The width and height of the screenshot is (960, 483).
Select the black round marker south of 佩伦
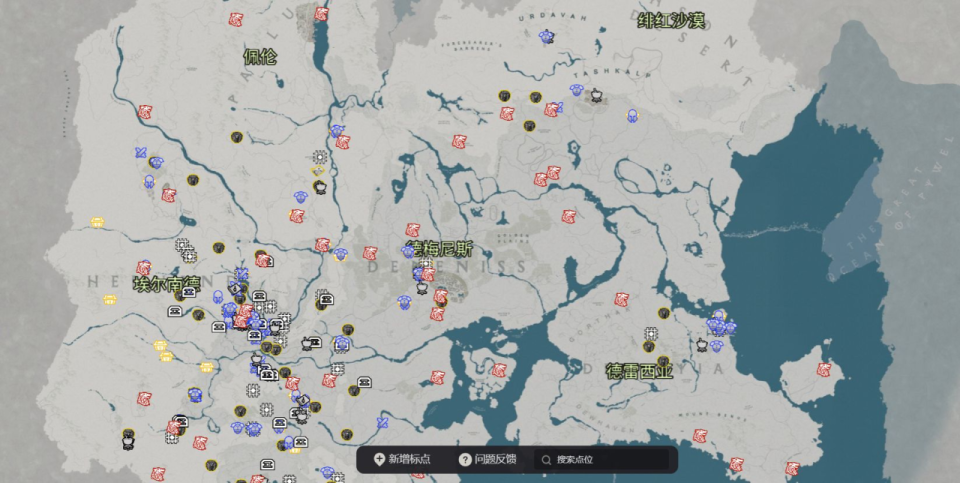[x=237, y=137]
